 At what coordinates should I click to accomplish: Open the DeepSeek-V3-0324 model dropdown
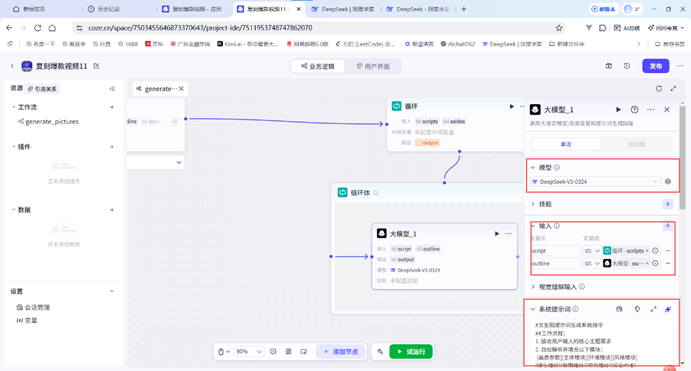(x=595, y=182)
